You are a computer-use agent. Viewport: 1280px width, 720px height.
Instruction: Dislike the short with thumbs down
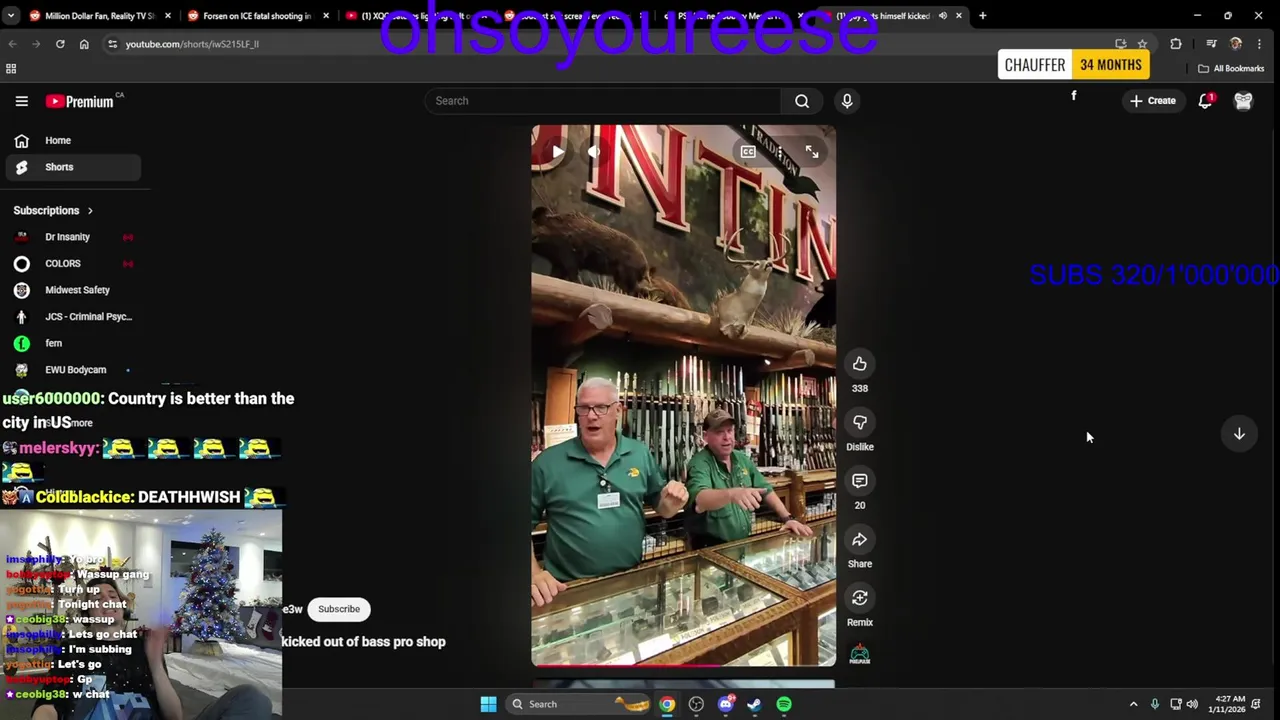pos(860,422)
